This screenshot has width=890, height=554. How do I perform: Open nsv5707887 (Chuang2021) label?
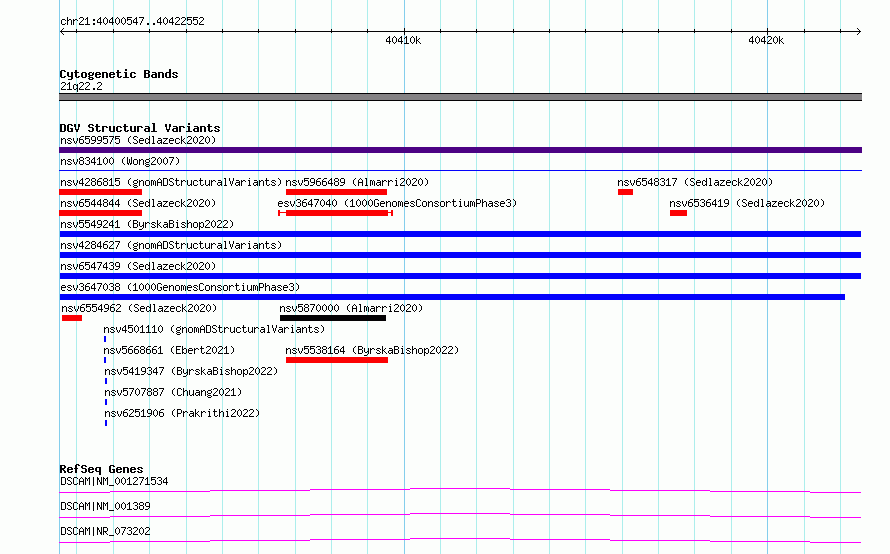tap(173, 392)
